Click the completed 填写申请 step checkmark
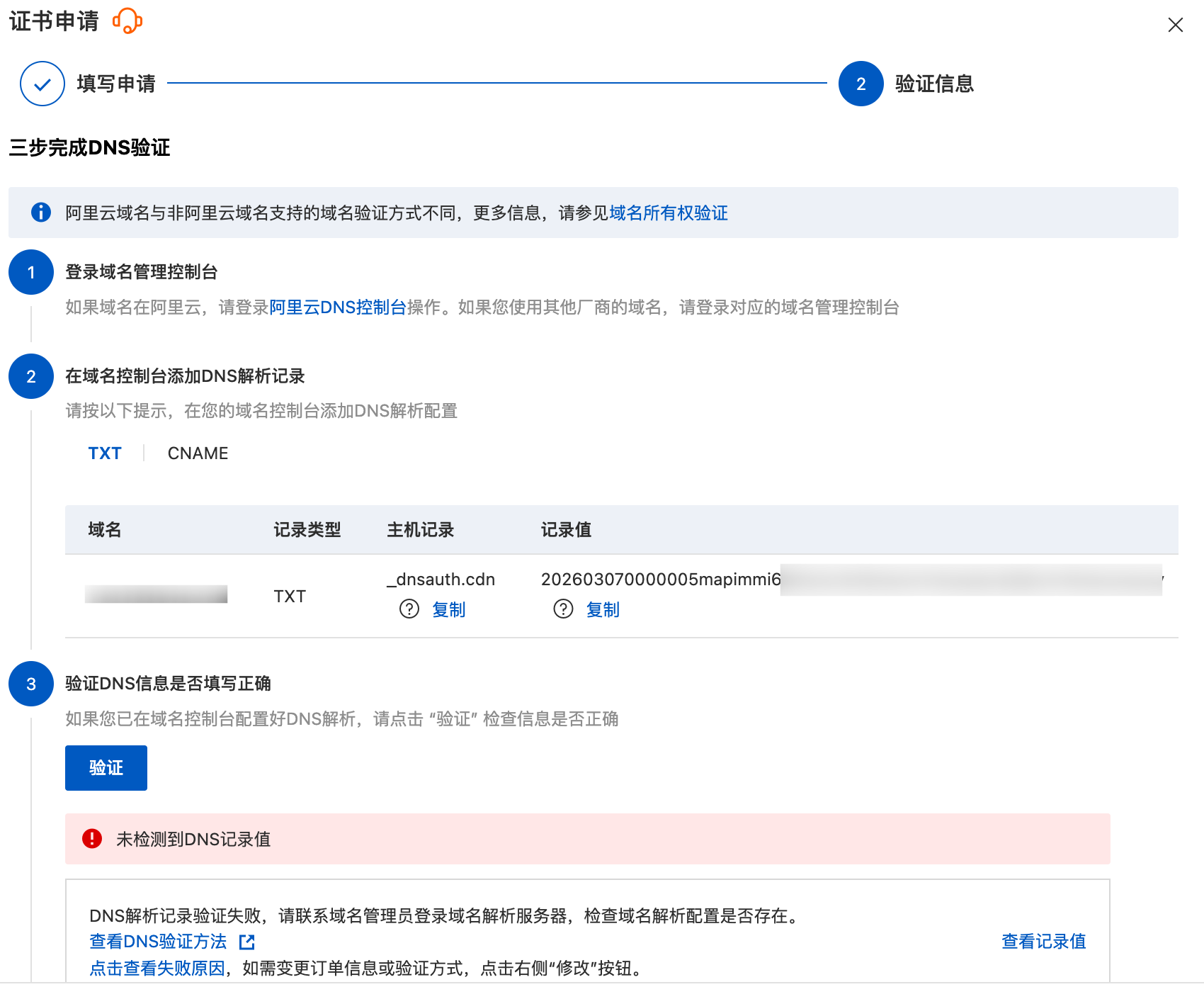This screenshot has width=1204, height=999. pyautogui.click(x=42, y=84)
